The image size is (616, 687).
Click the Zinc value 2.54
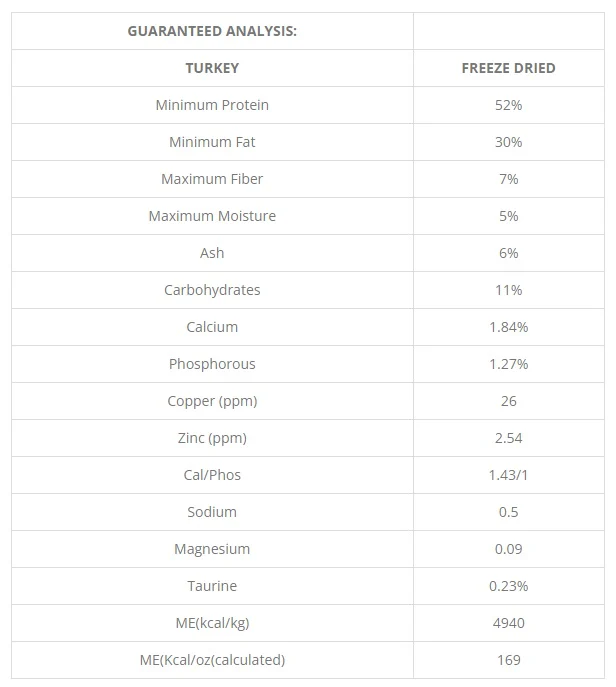pyautogui.click(x=508, y=438)
